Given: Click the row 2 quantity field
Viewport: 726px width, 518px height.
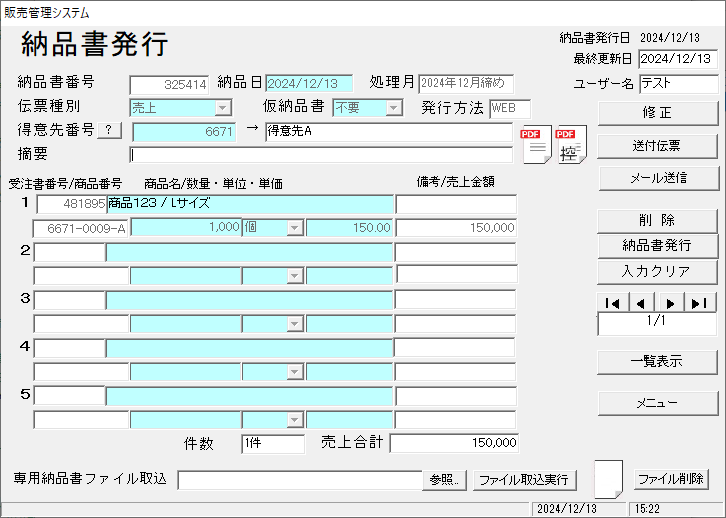Looking at the screenshot, I should [186, 276].
